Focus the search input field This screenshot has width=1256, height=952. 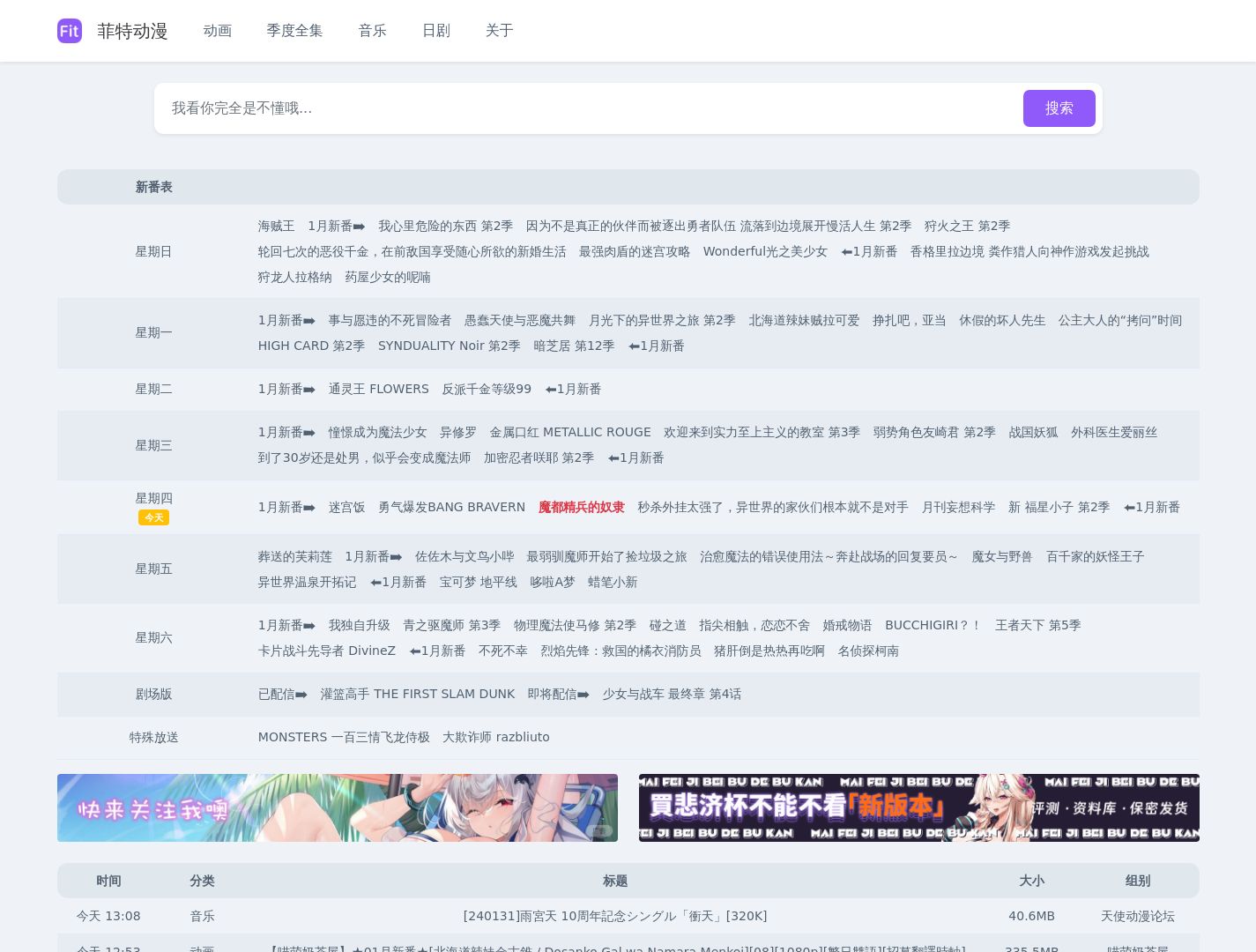(x=589, y=108)
